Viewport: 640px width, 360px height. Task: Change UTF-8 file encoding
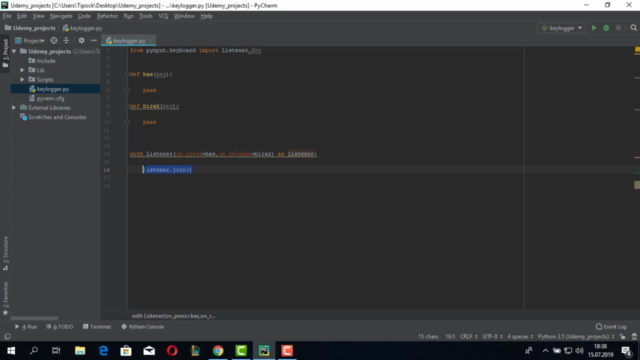point(492,337)
